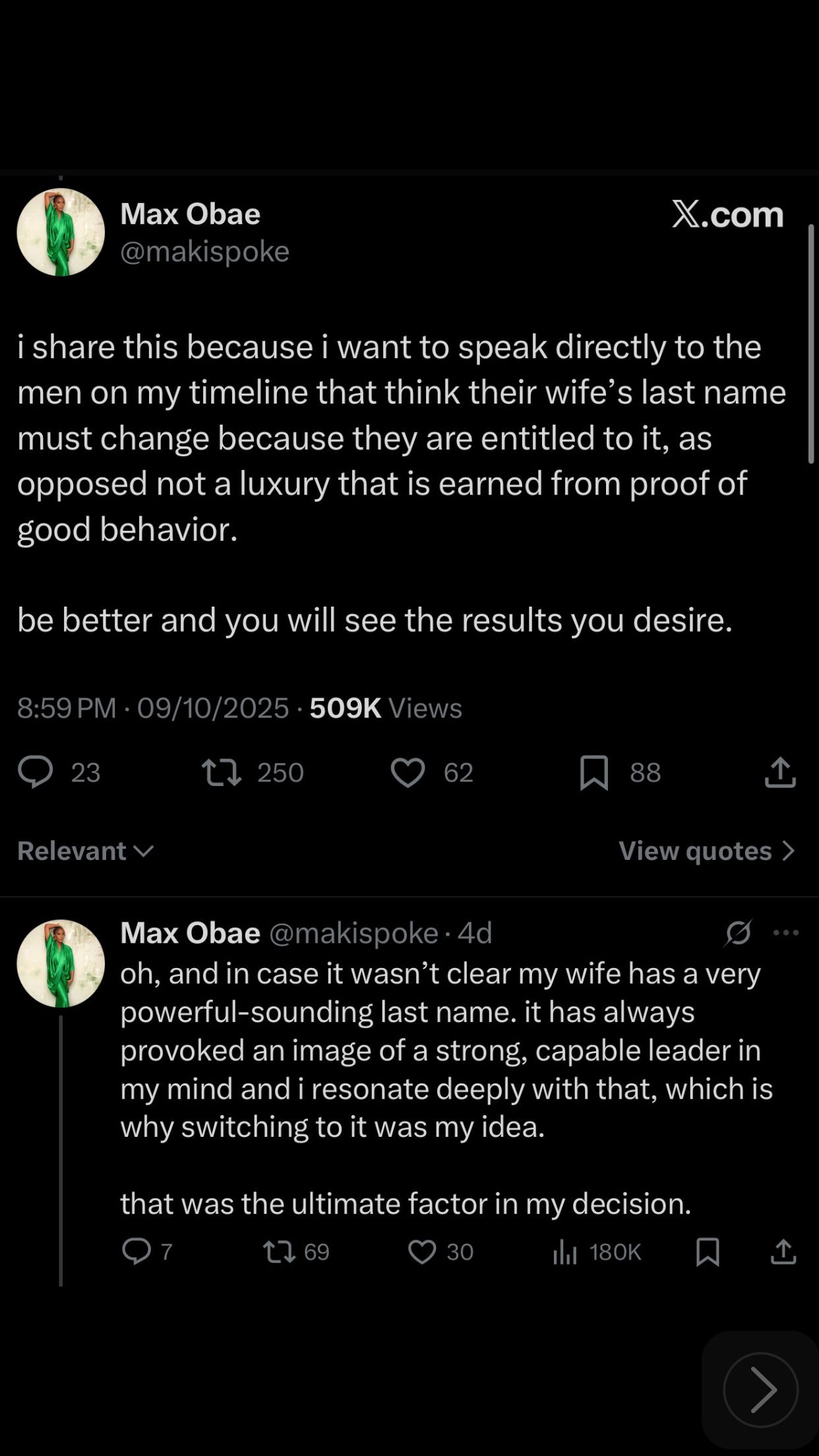The width and height of the screenshot is (819, 1456).
Task: Bookmark the reply post
Action: pos(708,1251)
